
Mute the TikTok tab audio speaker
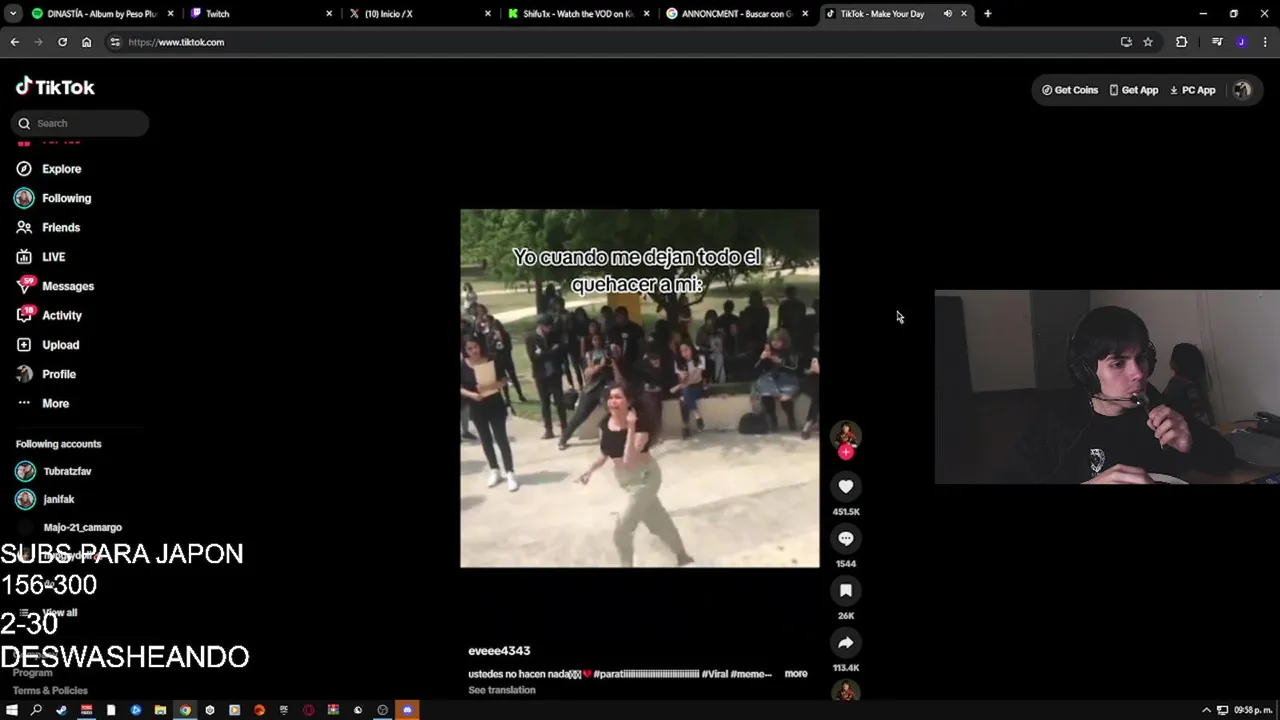pyautogui.click(x=947, y=14)
